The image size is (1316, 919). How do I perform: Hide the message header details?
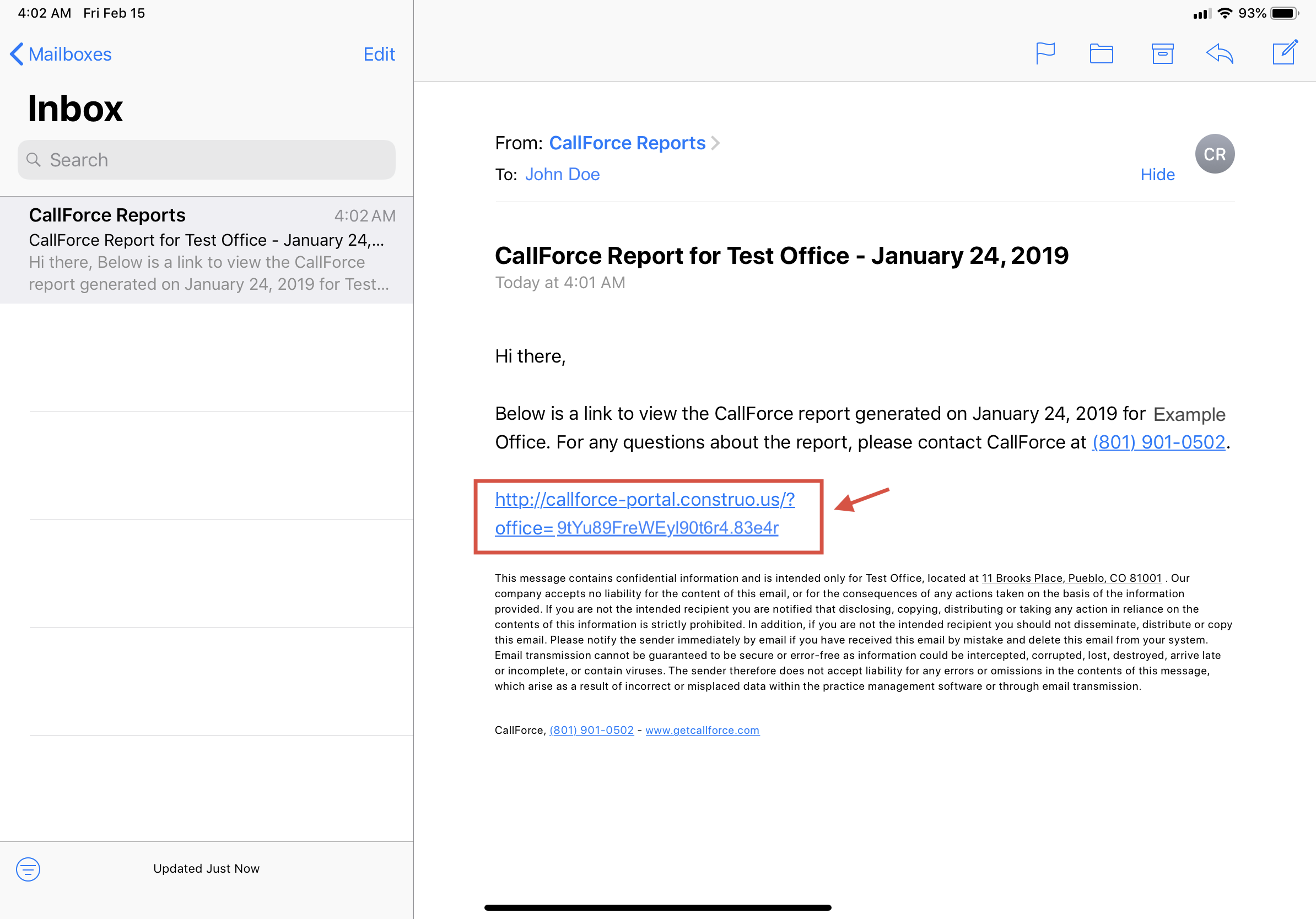(1157, 174)
